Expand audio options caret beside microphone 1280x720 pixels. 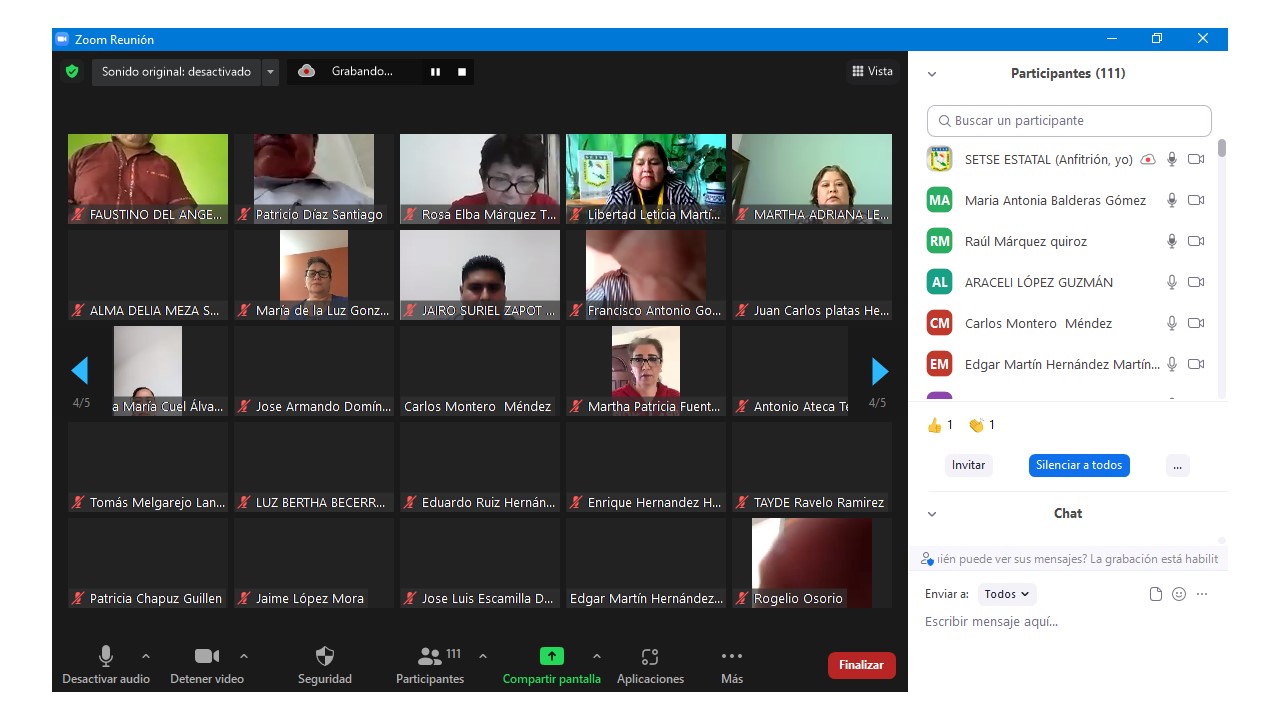pyautogui.click(x=146, y=657)
